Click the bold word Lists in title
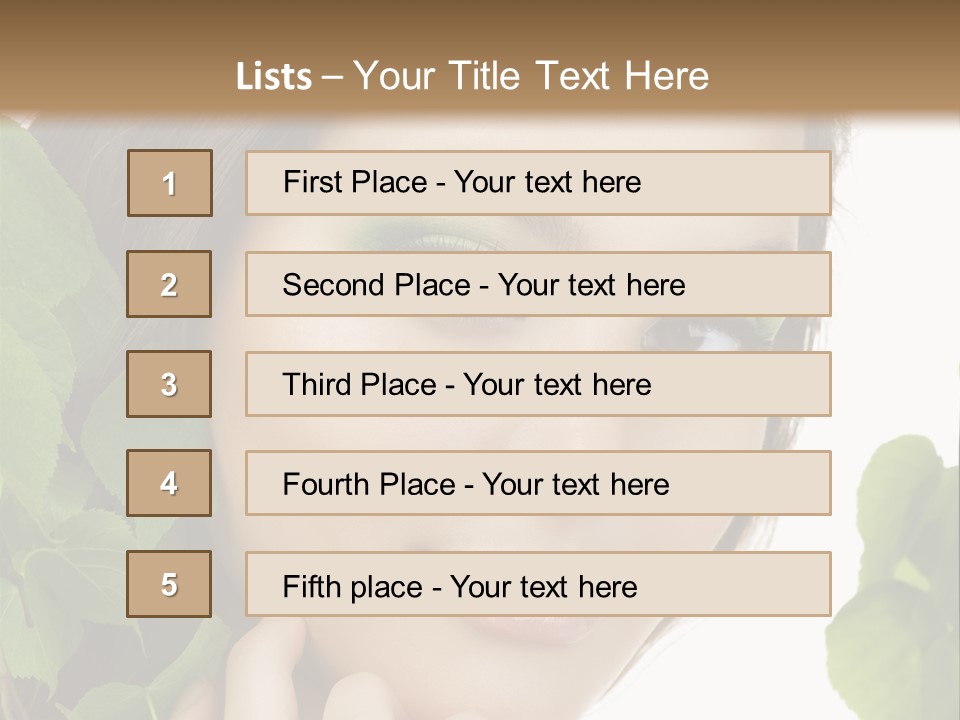The height and width of the screenshot is (720, 960). (274, 77)
